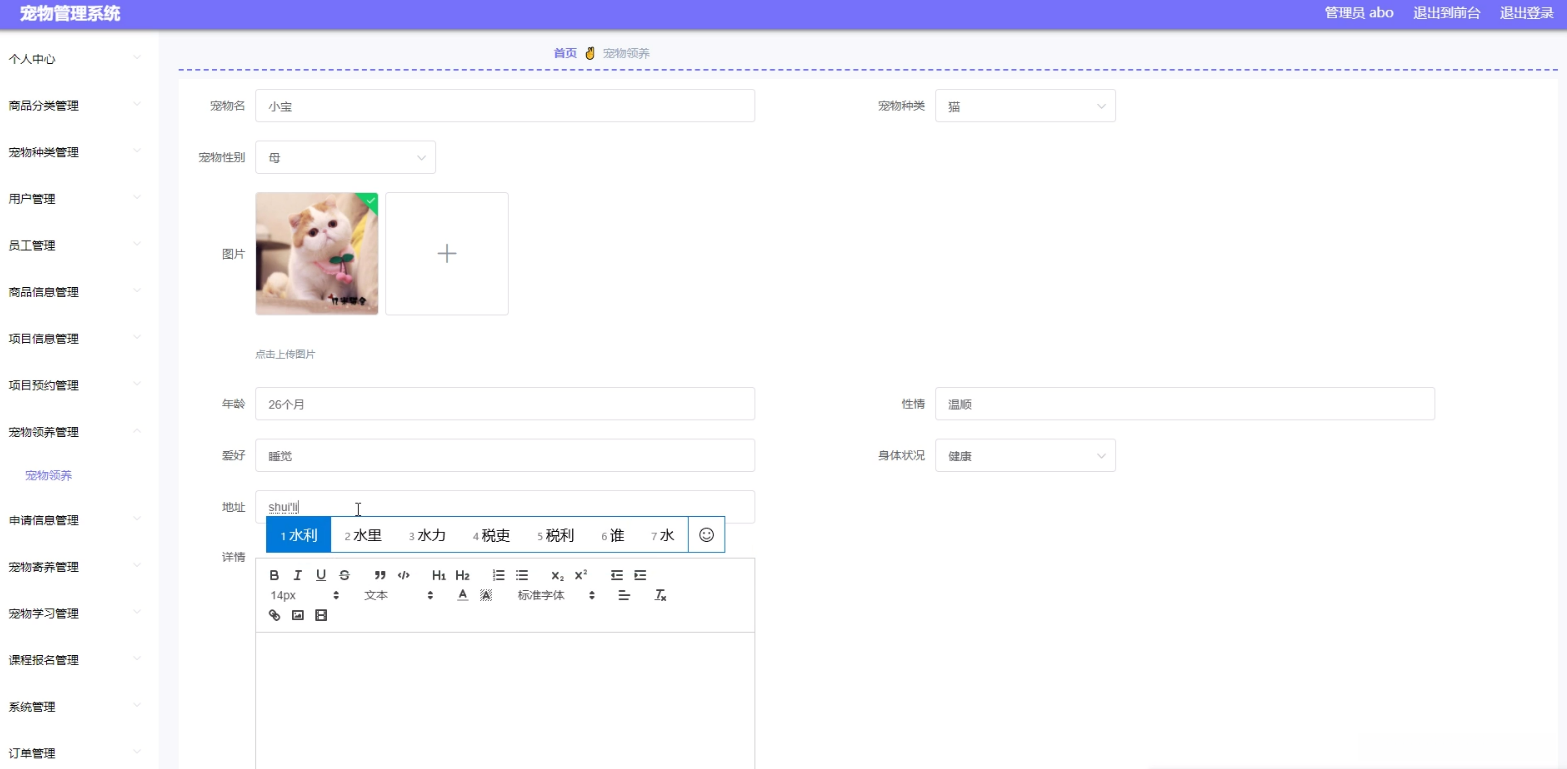Click the uploaded cat photo thumbnail
Viewport: 1567px width, 769px height.
[317, 254]
